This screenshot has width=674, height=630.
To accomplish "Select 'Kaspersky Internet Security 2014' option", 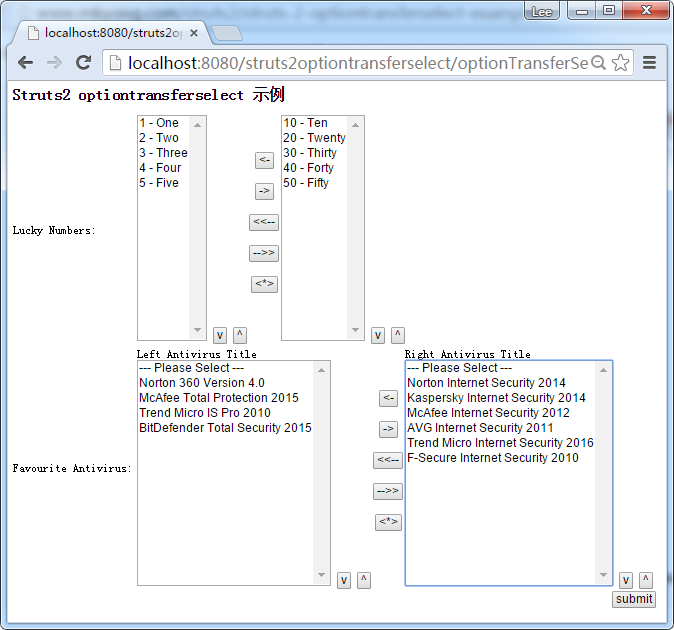I will click(x=496, y=398).
